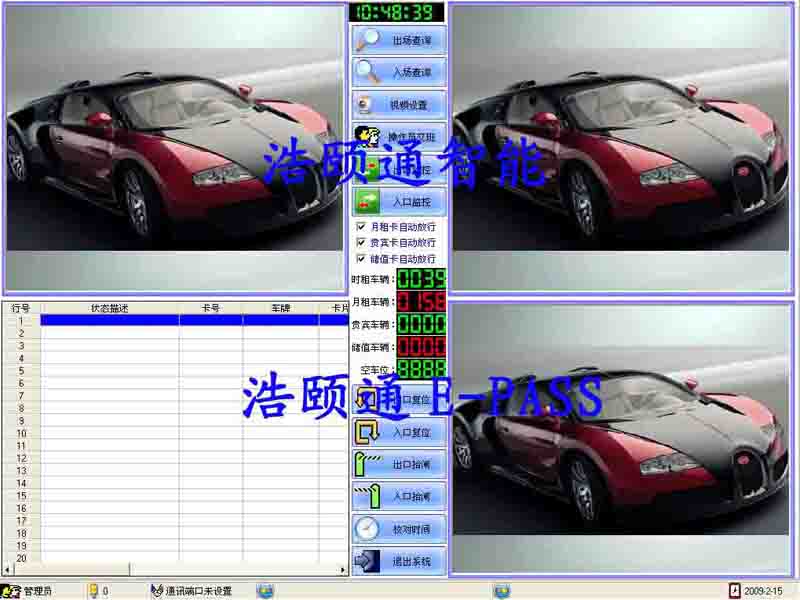Click the video preview beside the 退出系统 button
This screenshot has width=800, height=600.
point(621,439)
